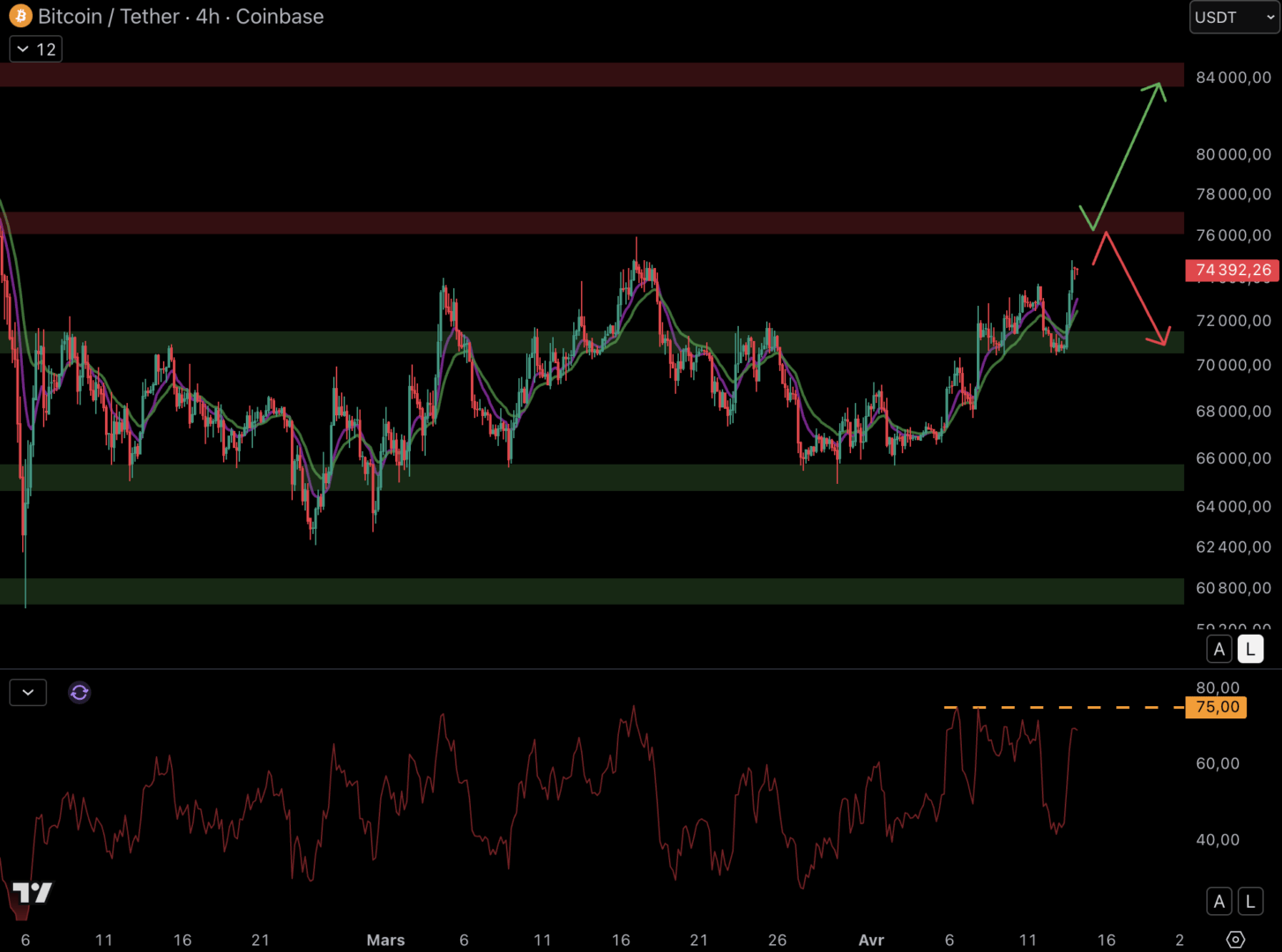The image size is (1282, 952).
Task: Expand the 12 indicators legend
Action: pyautogui.click(x=36, y=49)
